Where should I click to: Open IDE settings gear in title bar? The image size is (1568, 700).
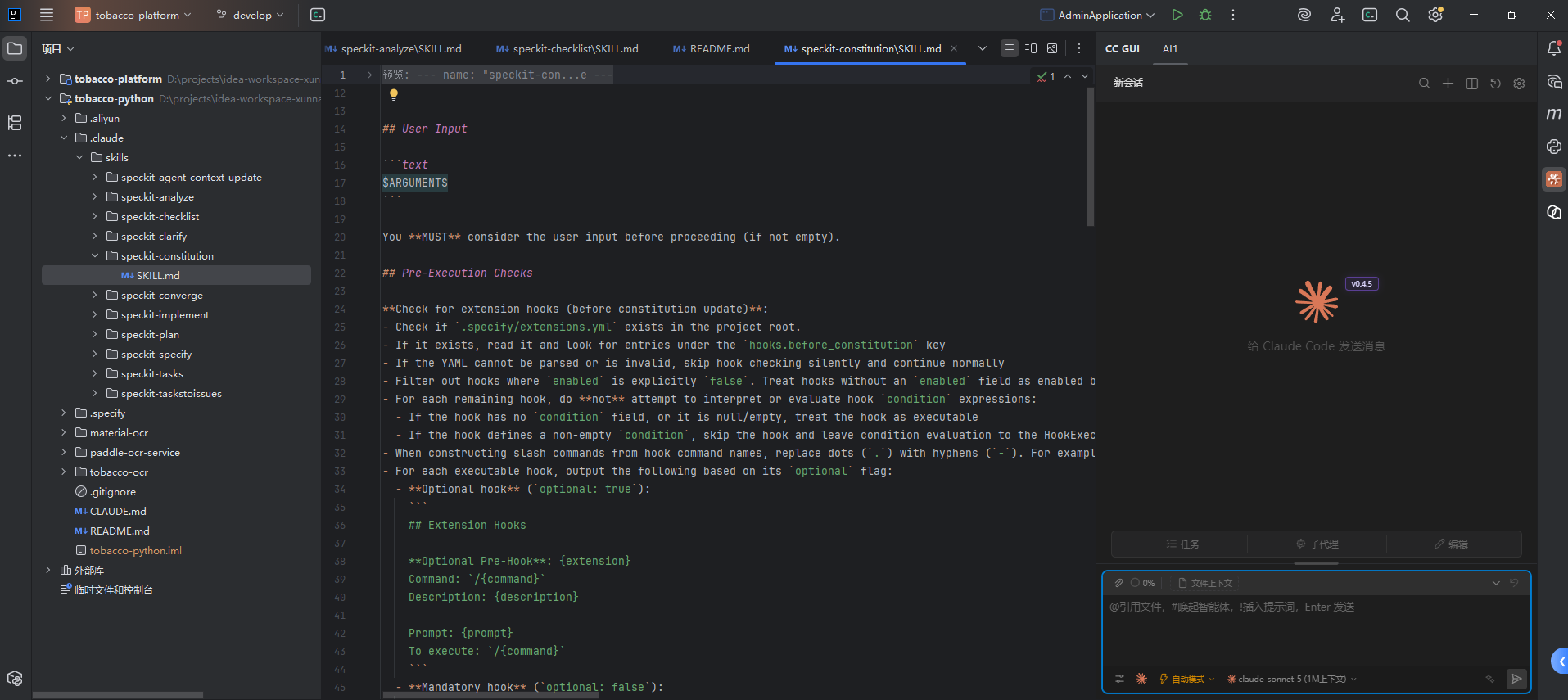coord(1435,15)
